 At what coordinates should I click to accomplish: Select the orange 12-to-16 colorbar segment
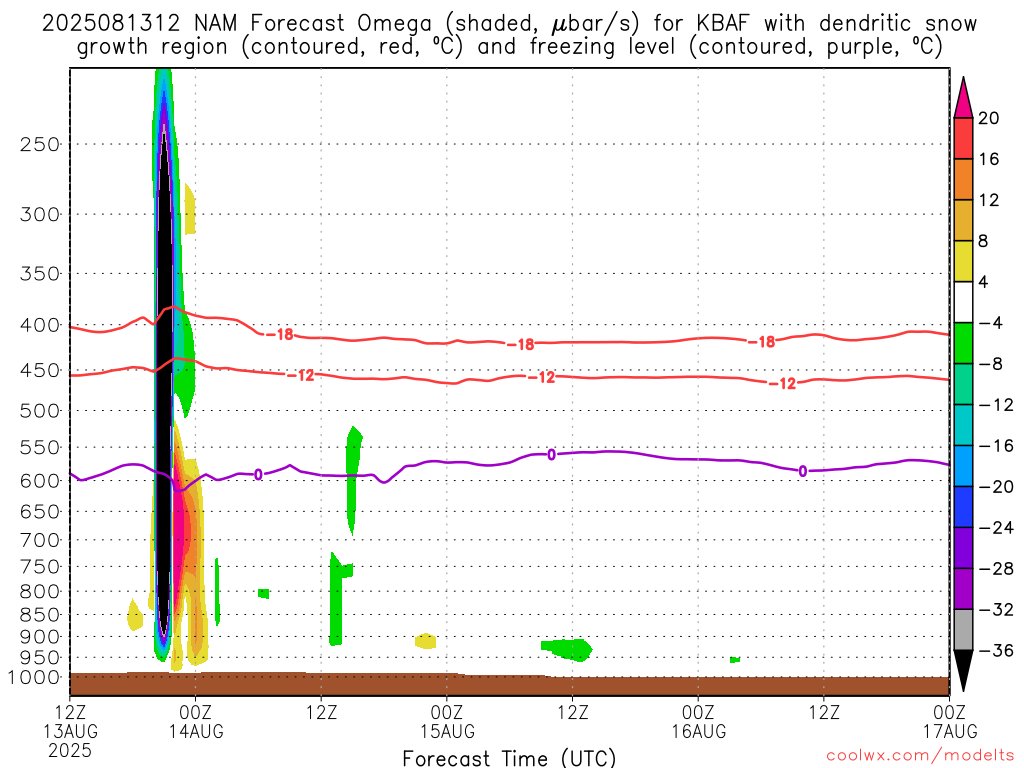(963, 180)
